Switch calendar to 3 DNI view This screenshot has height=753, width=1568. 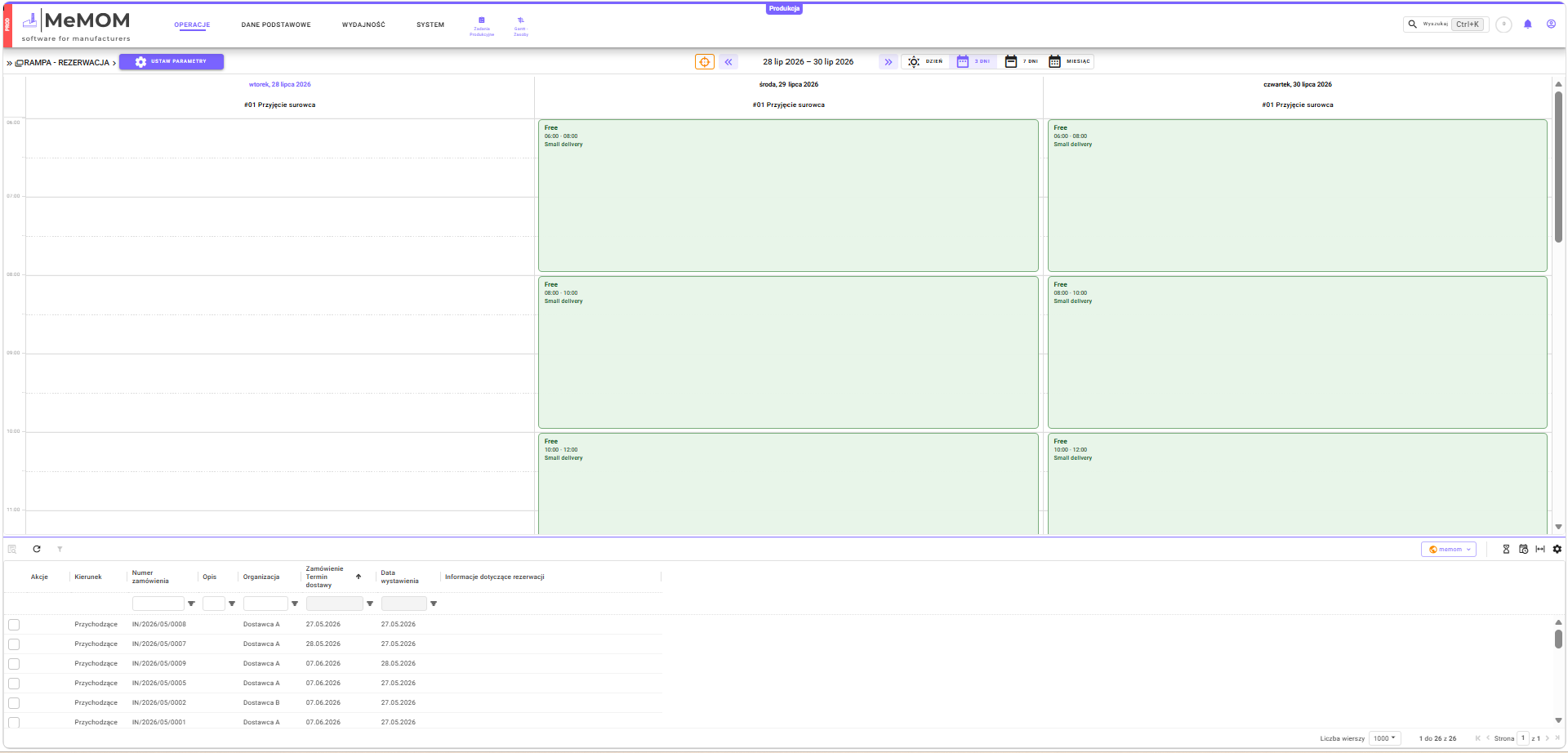(x=973, y=62)
